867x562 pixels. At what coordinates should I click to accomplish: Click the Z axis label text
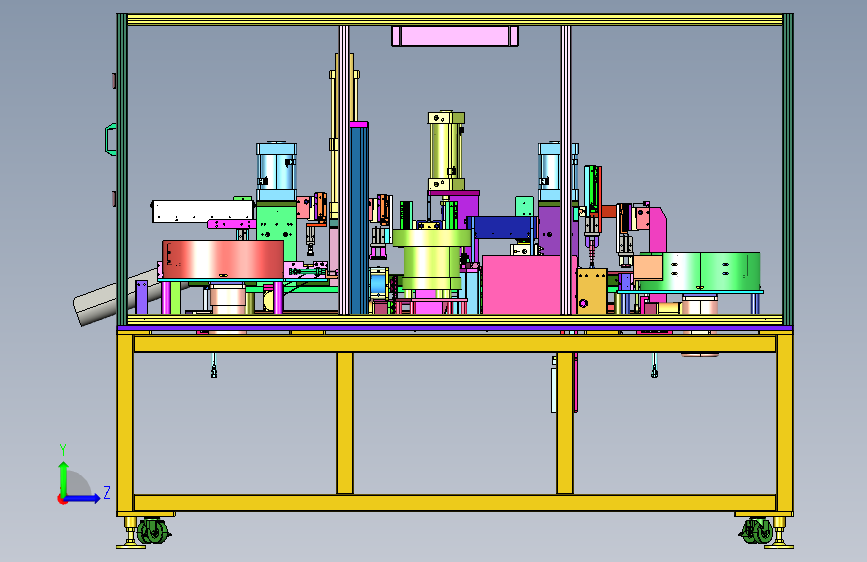[x=107, y=492]
